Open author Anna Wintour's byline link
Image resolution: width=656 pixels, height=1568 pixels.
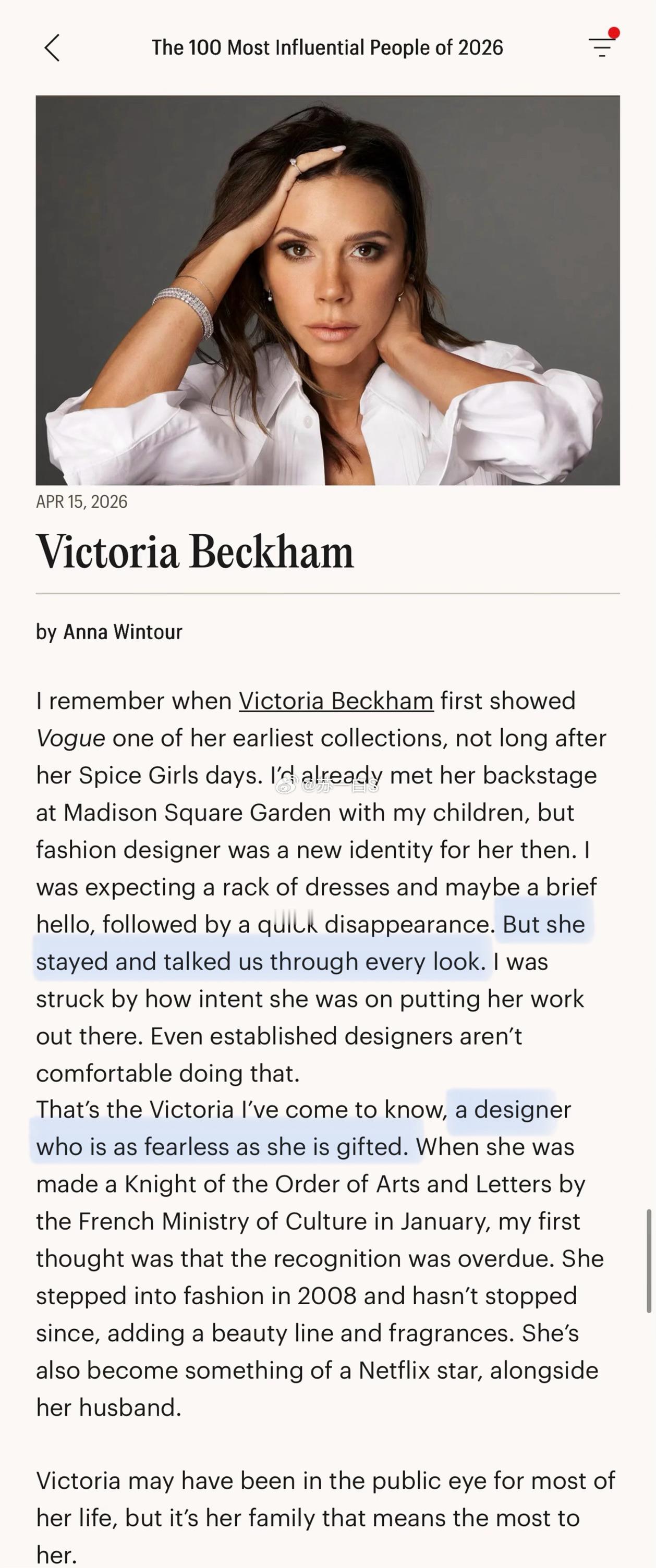tap(123, 632)
